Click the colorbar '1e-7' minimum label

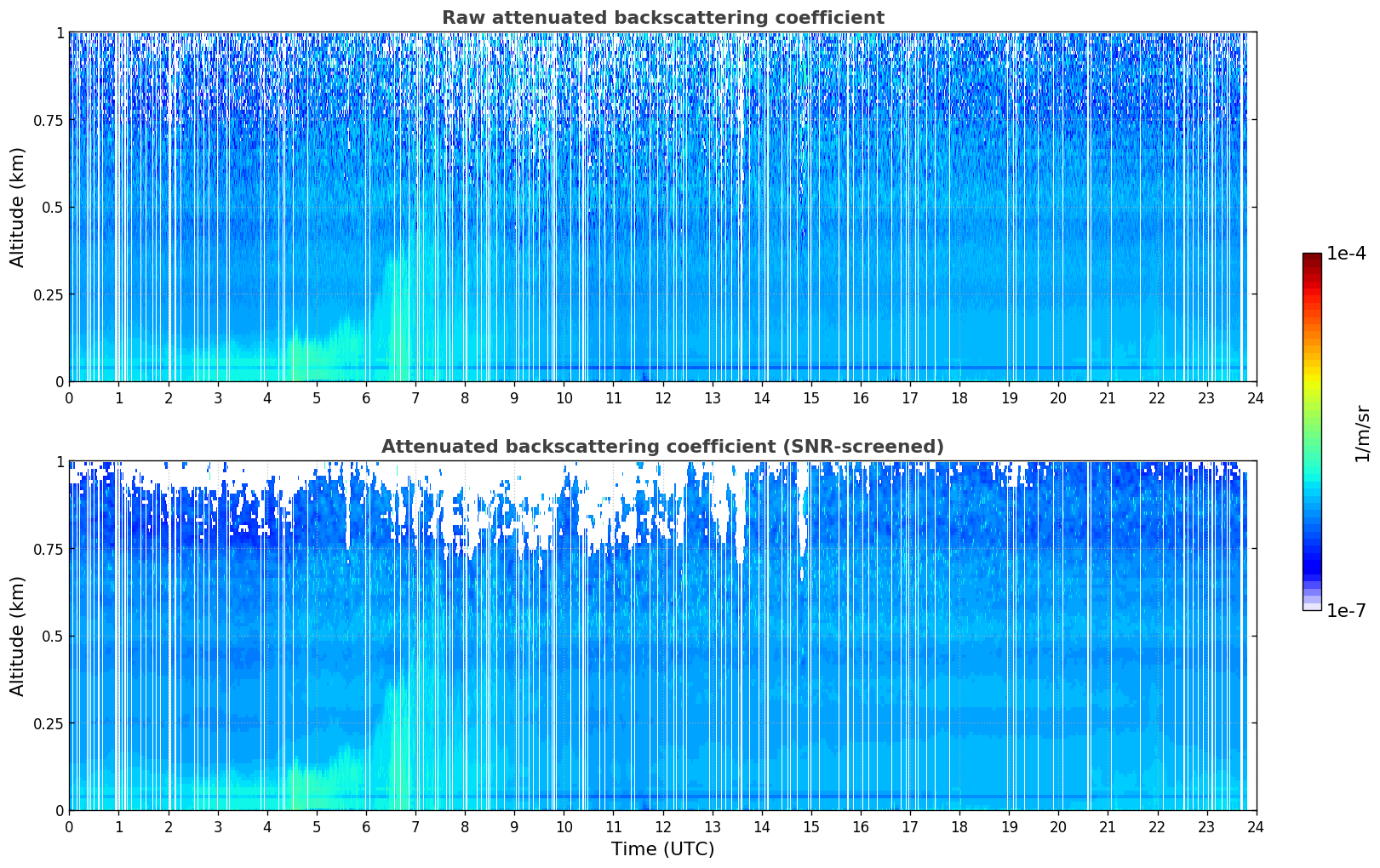1346,611
